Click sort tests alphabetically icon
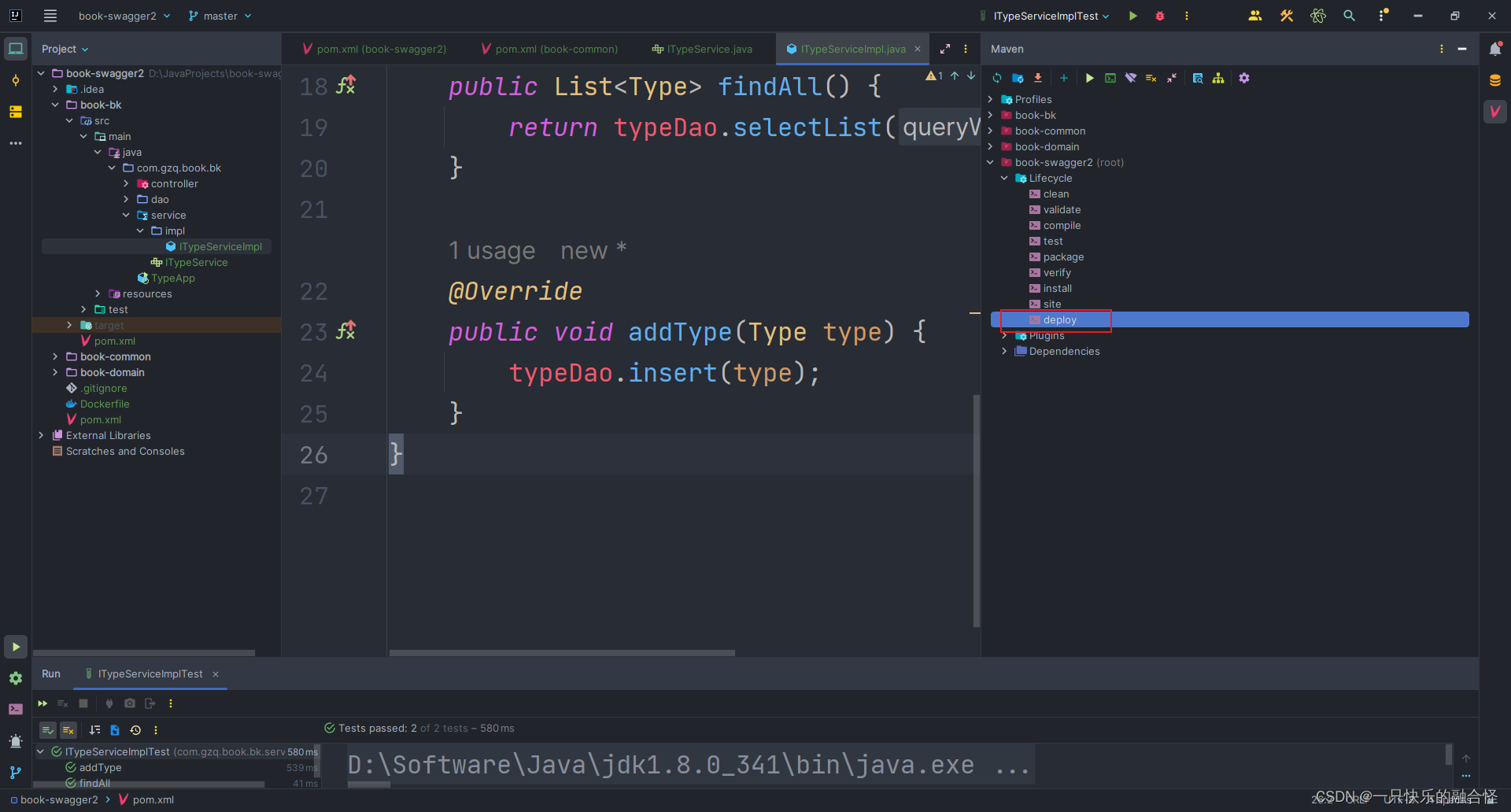The image size is (1511, 812). [x=95, y=730]
